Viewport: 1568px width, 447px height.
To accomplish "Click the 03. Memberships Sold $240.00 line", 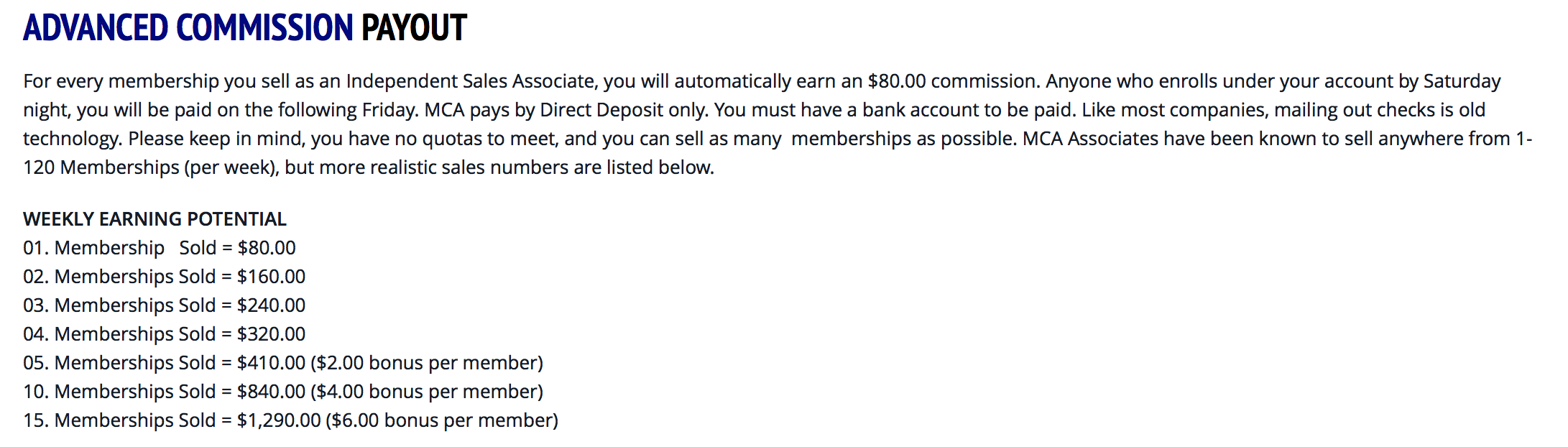I will click(x=164, y=305).
